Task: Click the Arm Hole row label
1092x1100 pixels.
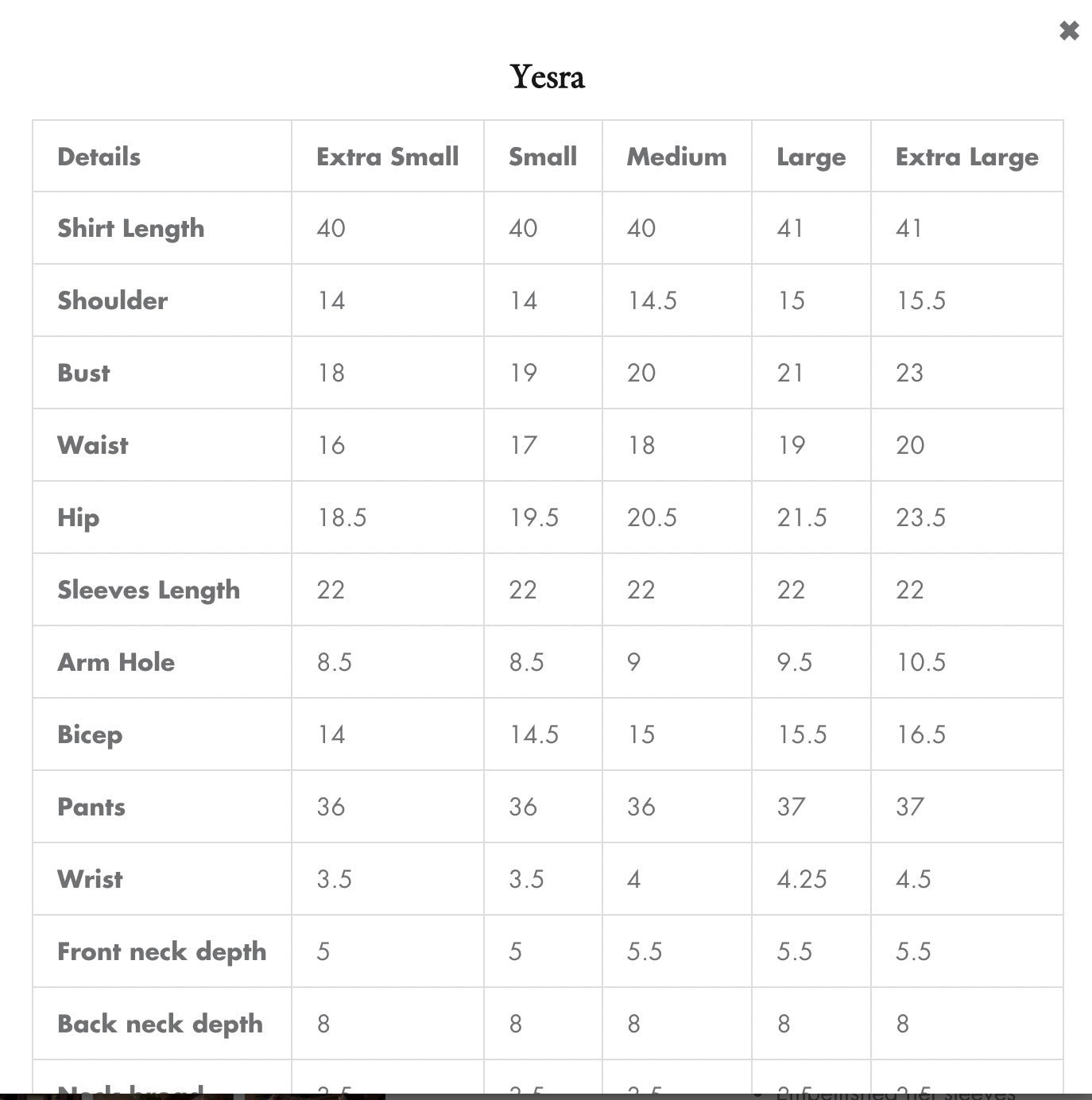Action: pos(115,662)
